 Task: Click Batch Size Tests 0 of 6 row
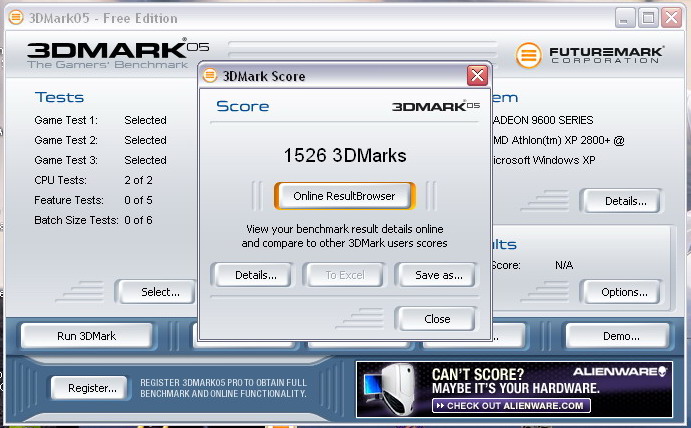click(93, 220)
